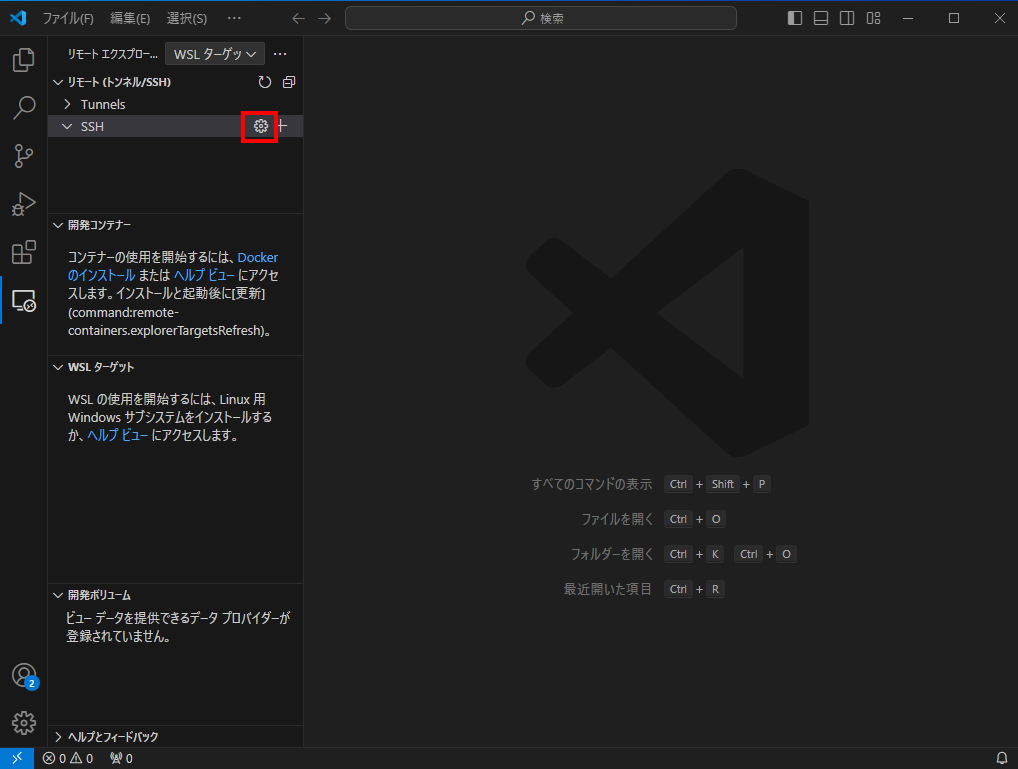Open the Extensions view
Screen dimensions: 1018x769
pyautogui.click(x=23, y=252)
